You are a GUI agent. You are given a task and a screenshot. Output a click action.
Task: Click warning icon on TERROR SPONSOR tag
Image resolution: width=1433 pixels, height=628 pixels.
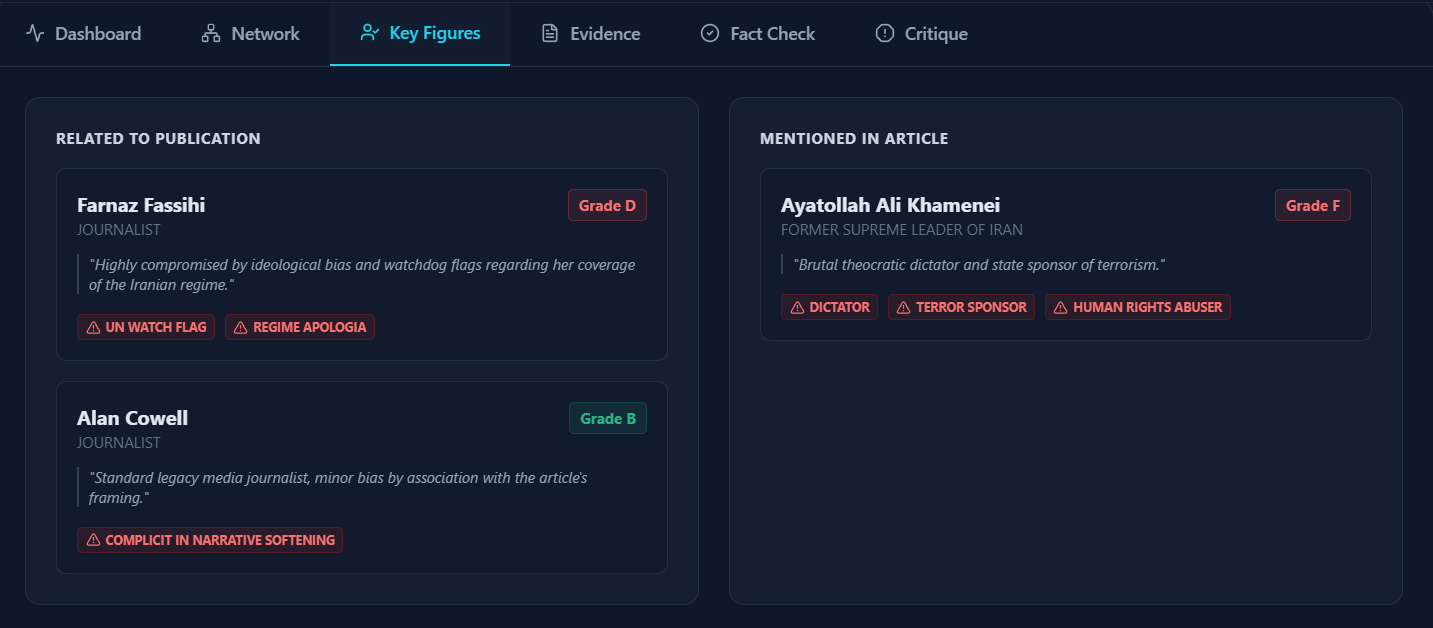904,307
